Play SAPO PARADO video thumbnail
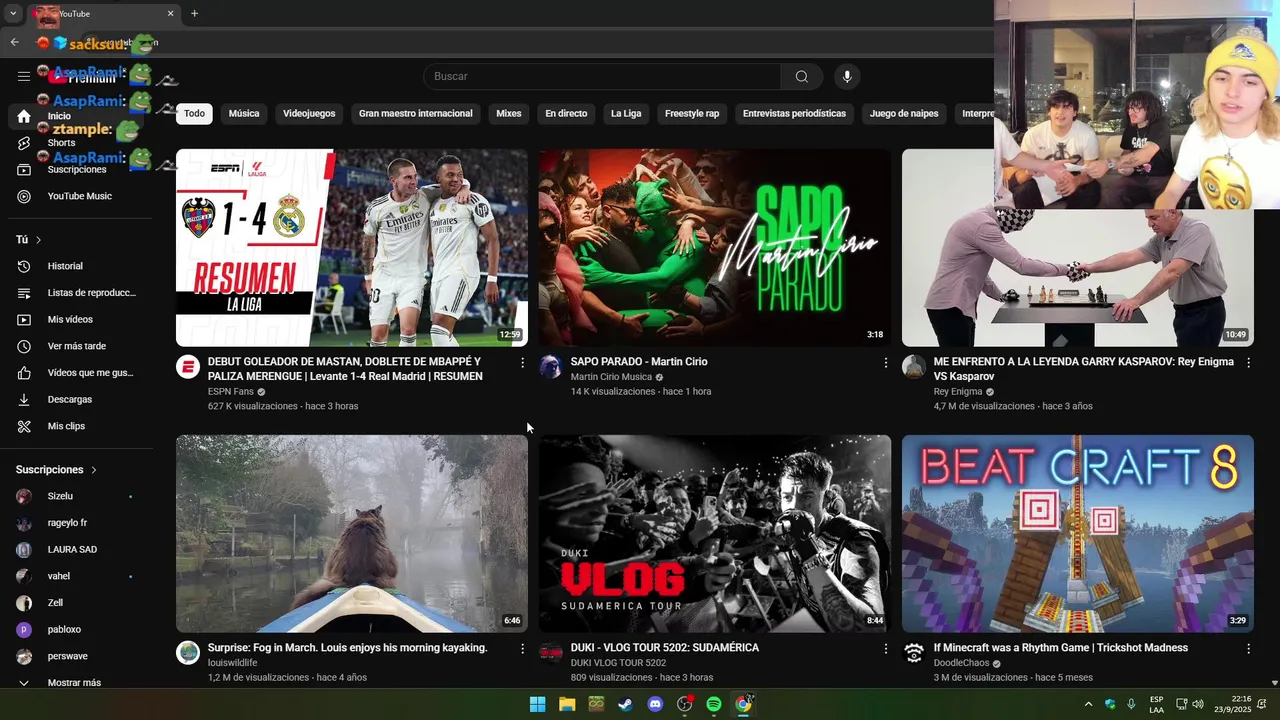Viewport: 1280px width, 720px height. pos(715,248)
